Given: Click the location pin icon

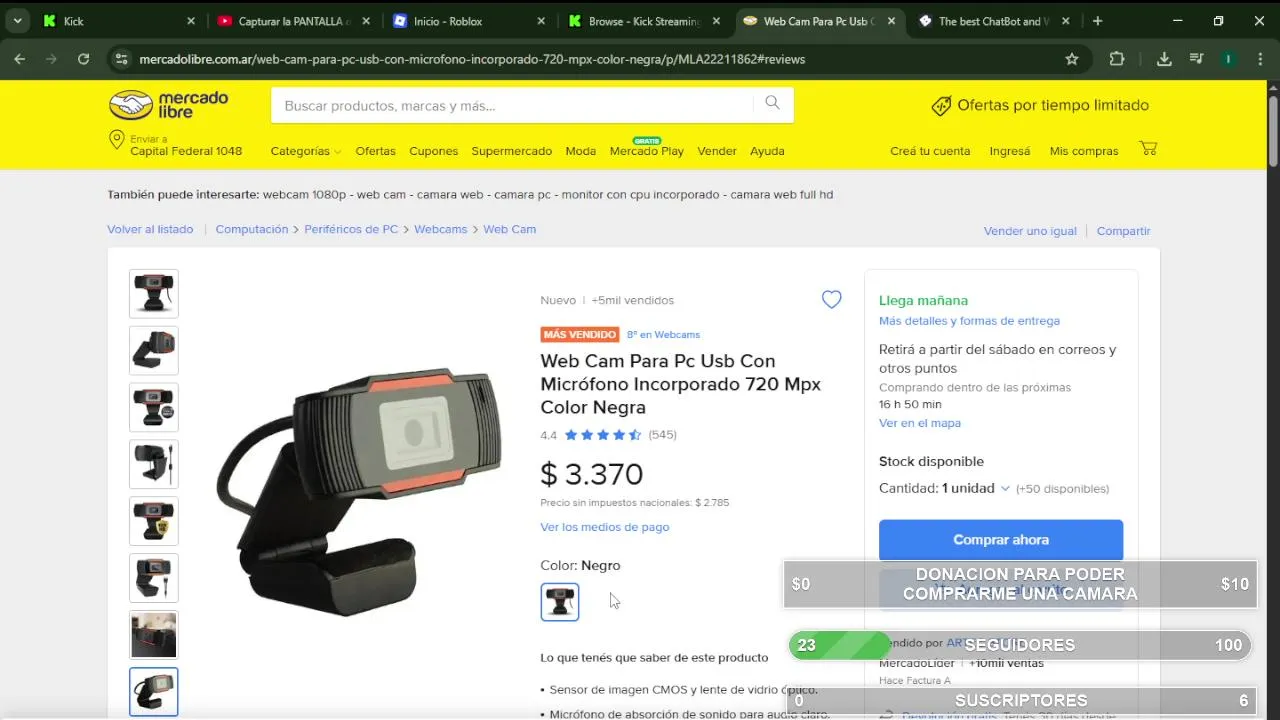Looking at the screenshot, I should [x=117, y=141].
